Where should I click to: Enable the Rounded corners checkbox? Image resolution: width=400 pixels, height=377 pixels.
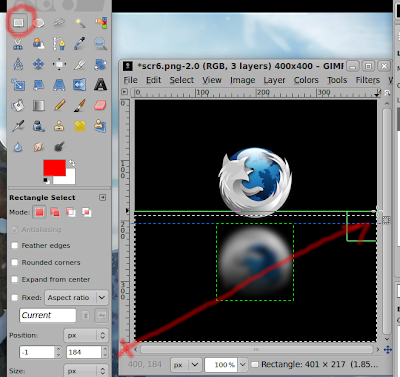(14, 262)
